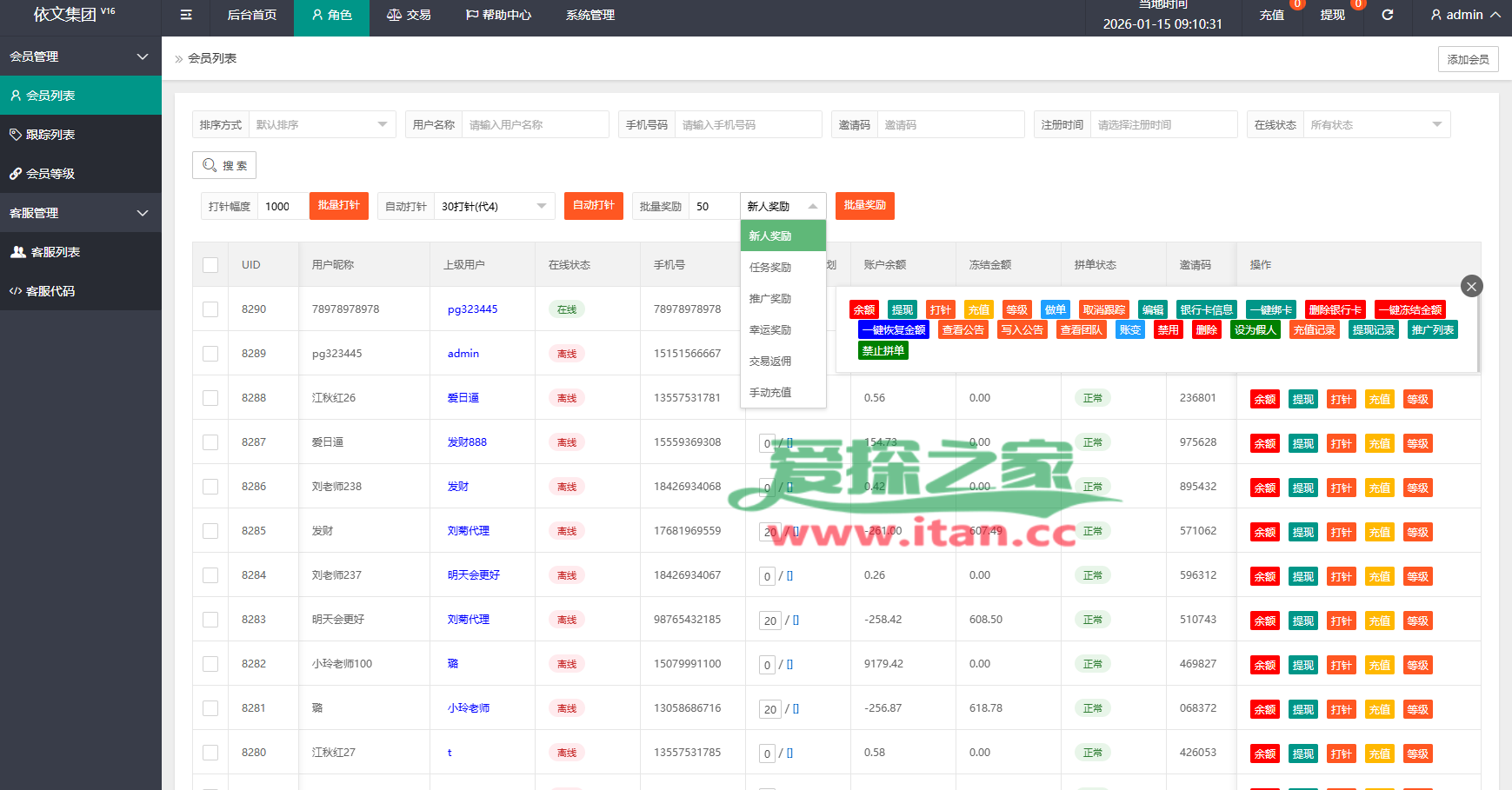Viewport: 1512px width, 790px height.
Task: Click the 用户名称 input field
Action: click(x=535, y=124)
